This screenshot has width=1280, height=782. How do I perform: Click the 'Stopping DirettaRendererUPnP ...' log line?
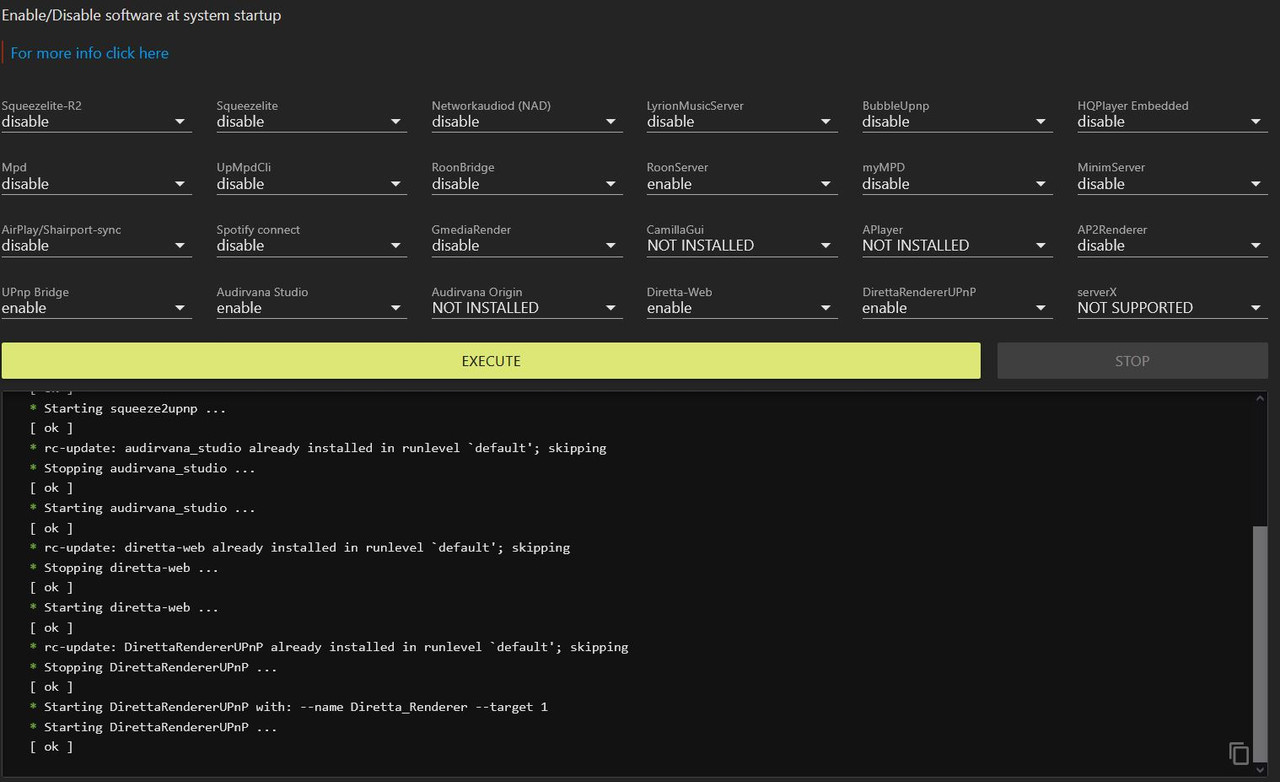154,667
